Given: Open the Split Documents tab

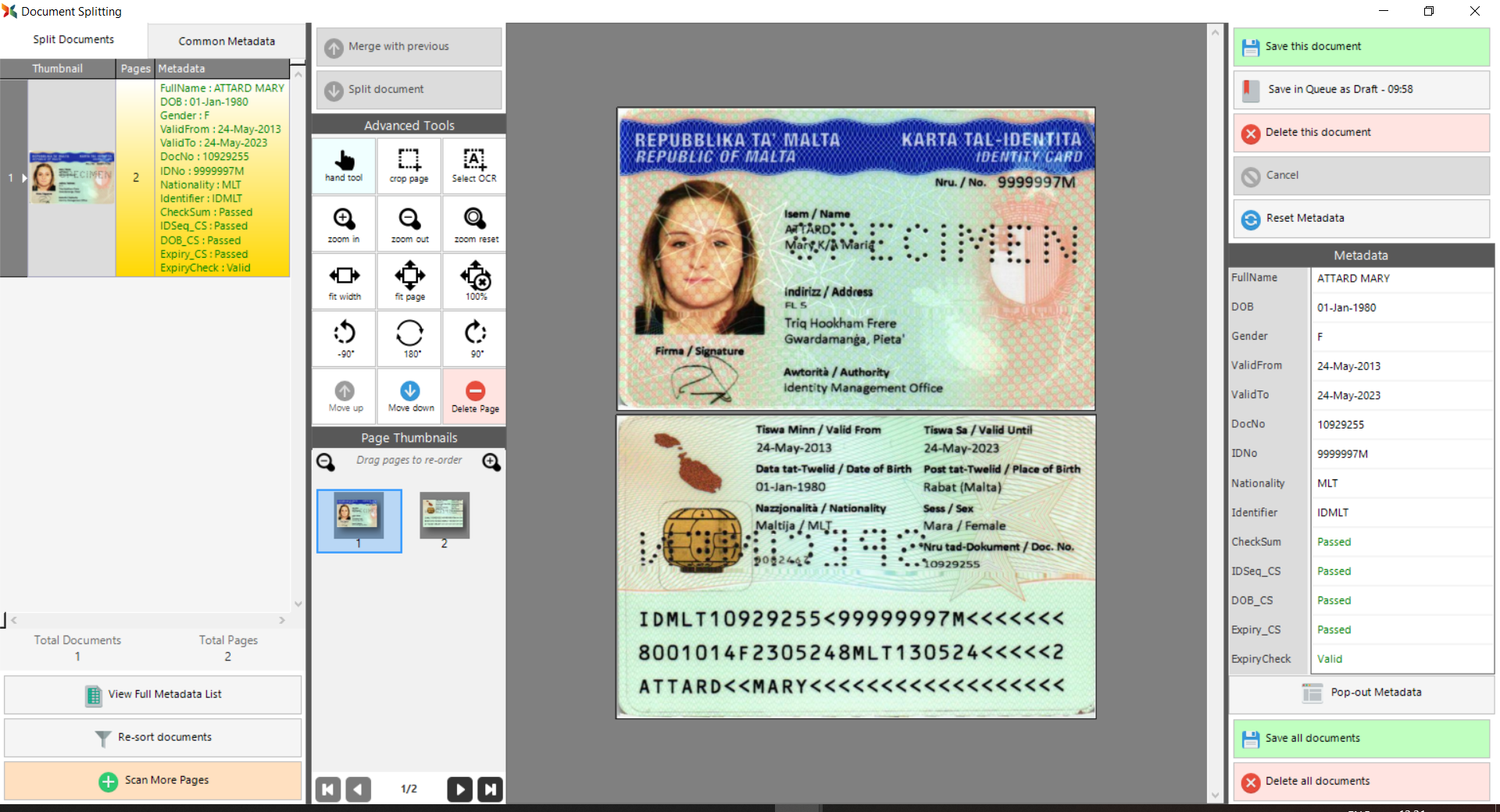Looking at the screenshot, I should 73,40.
